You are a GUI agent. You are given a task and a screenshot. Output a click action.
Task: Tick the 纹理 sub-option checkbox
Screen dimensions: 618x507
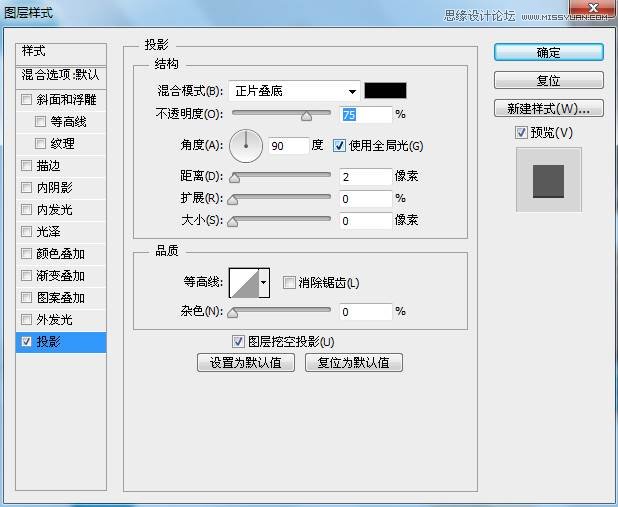click(x=40, y=143)
